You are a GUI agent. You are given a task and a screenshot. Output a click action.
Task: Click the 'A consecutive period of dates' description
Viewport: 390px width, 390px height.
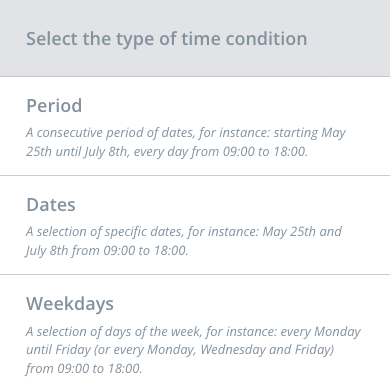tap(186, 142)
